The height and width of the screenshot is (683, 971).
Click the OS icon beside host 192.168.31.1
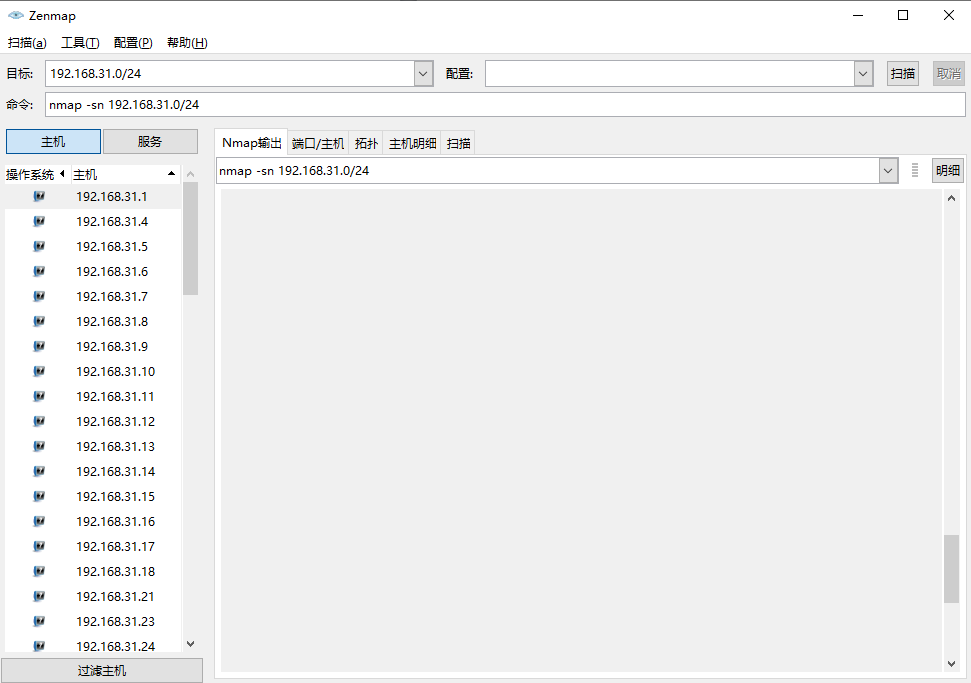[39, 196]
